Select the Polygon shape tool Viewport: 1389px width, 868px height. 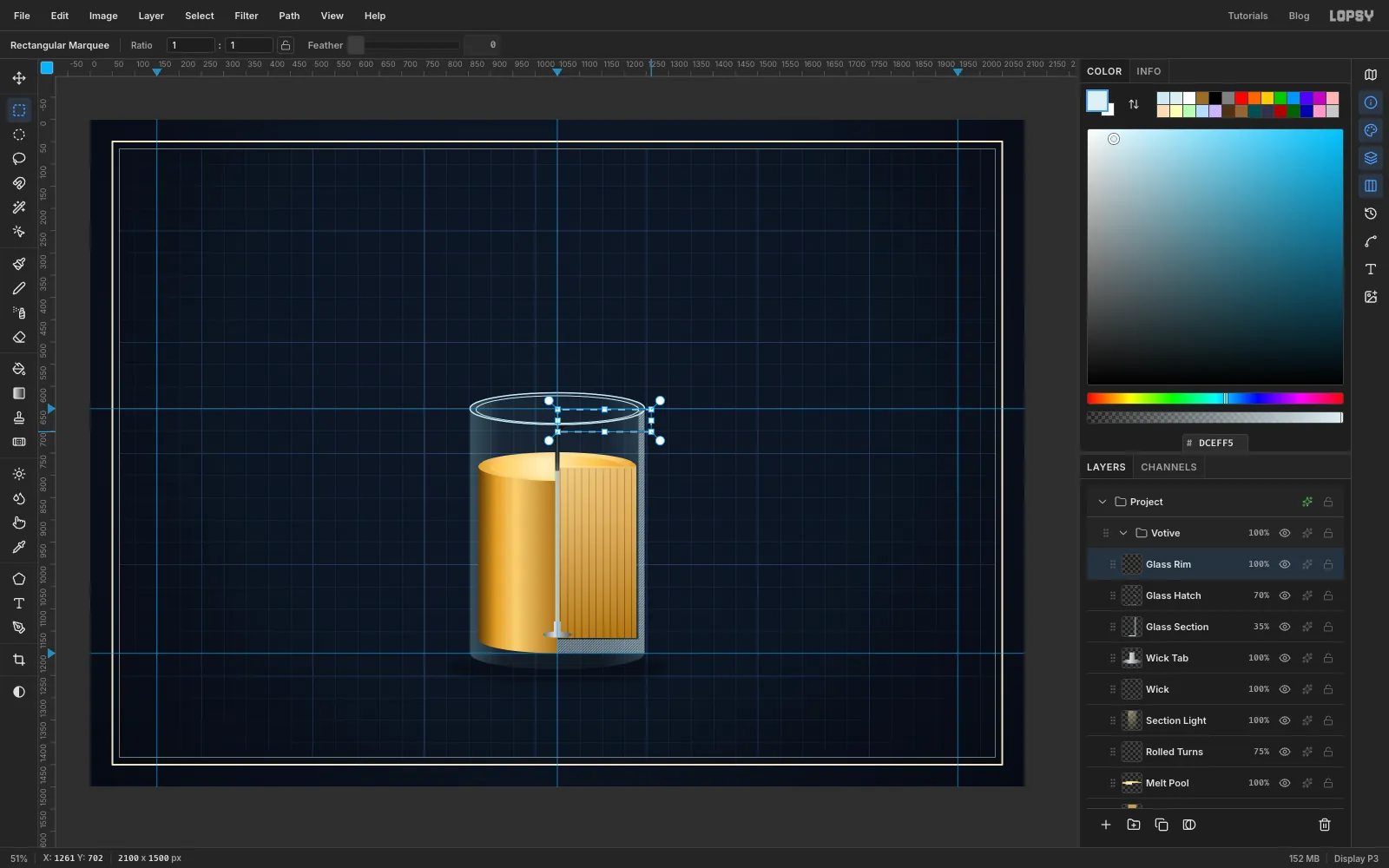19,579
